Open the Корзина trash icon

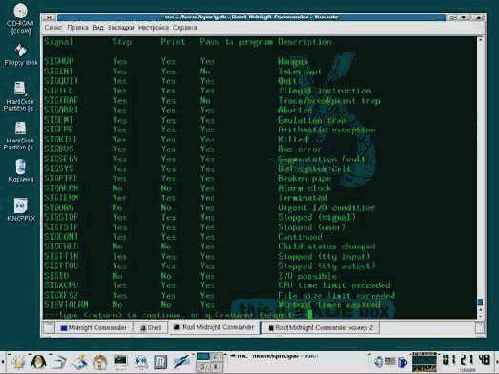tap(20, 171)
